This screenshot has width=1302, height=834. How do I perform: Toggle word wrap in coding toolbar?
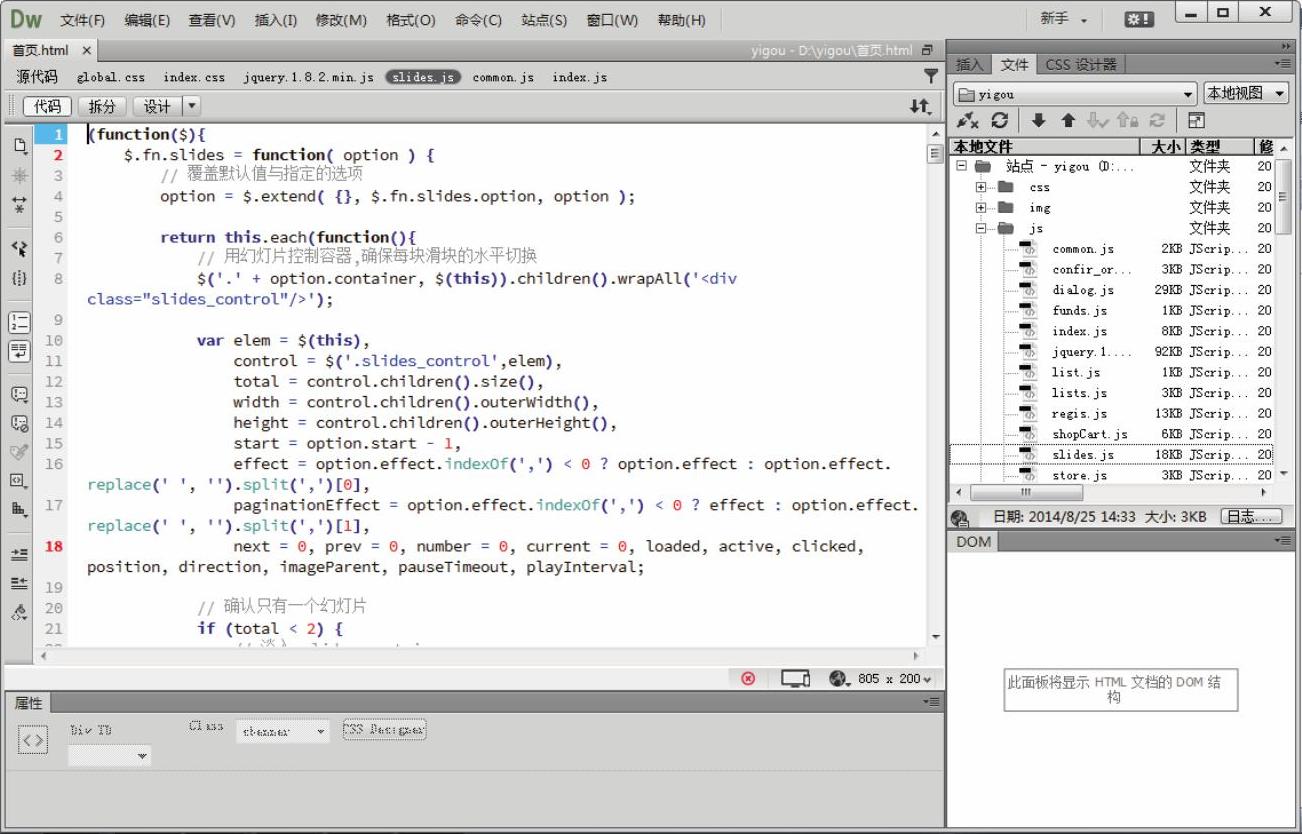[x=19, y=351]
